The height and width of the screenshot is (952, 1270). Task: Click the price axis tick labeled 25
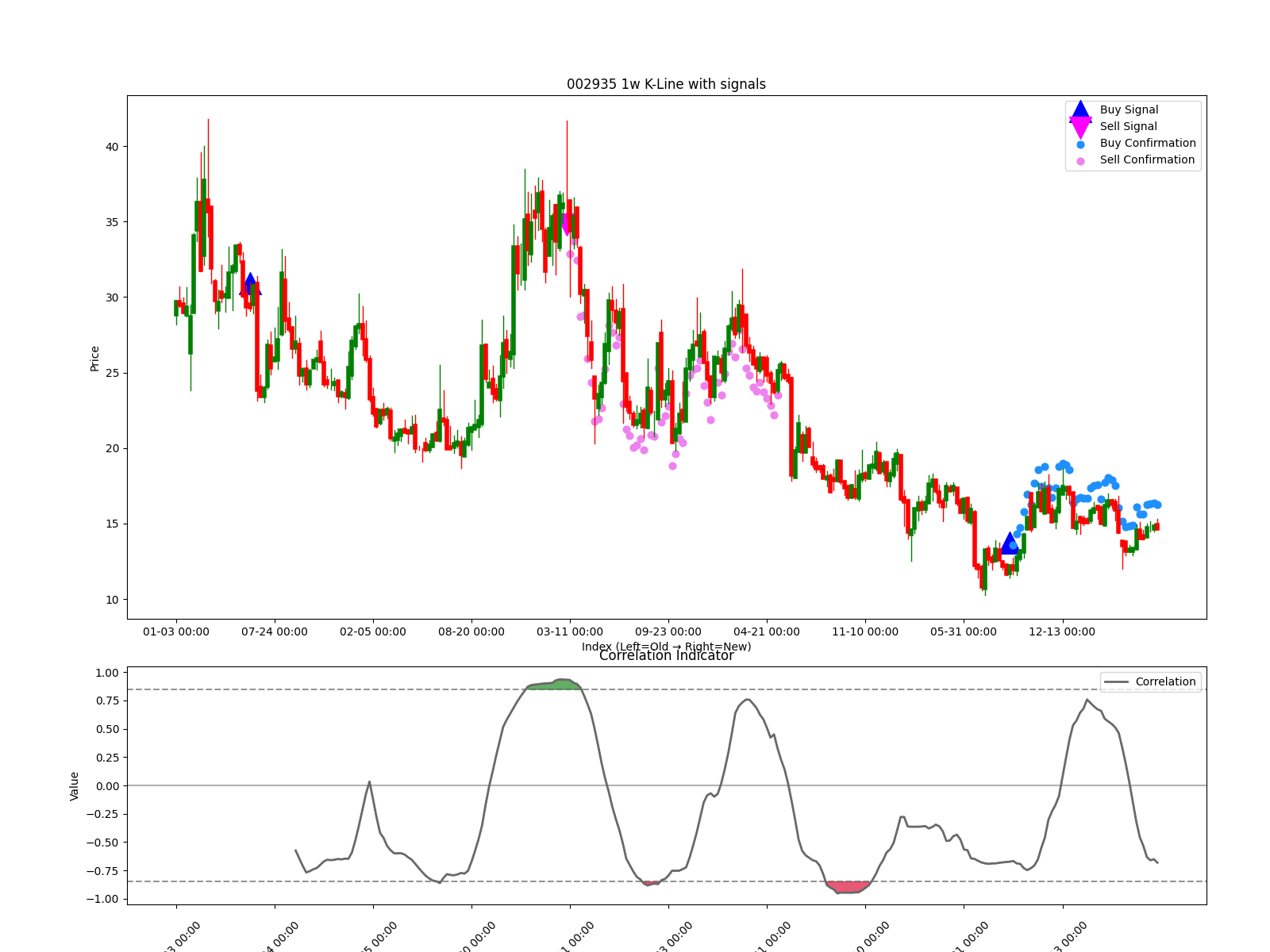(112, 373)
